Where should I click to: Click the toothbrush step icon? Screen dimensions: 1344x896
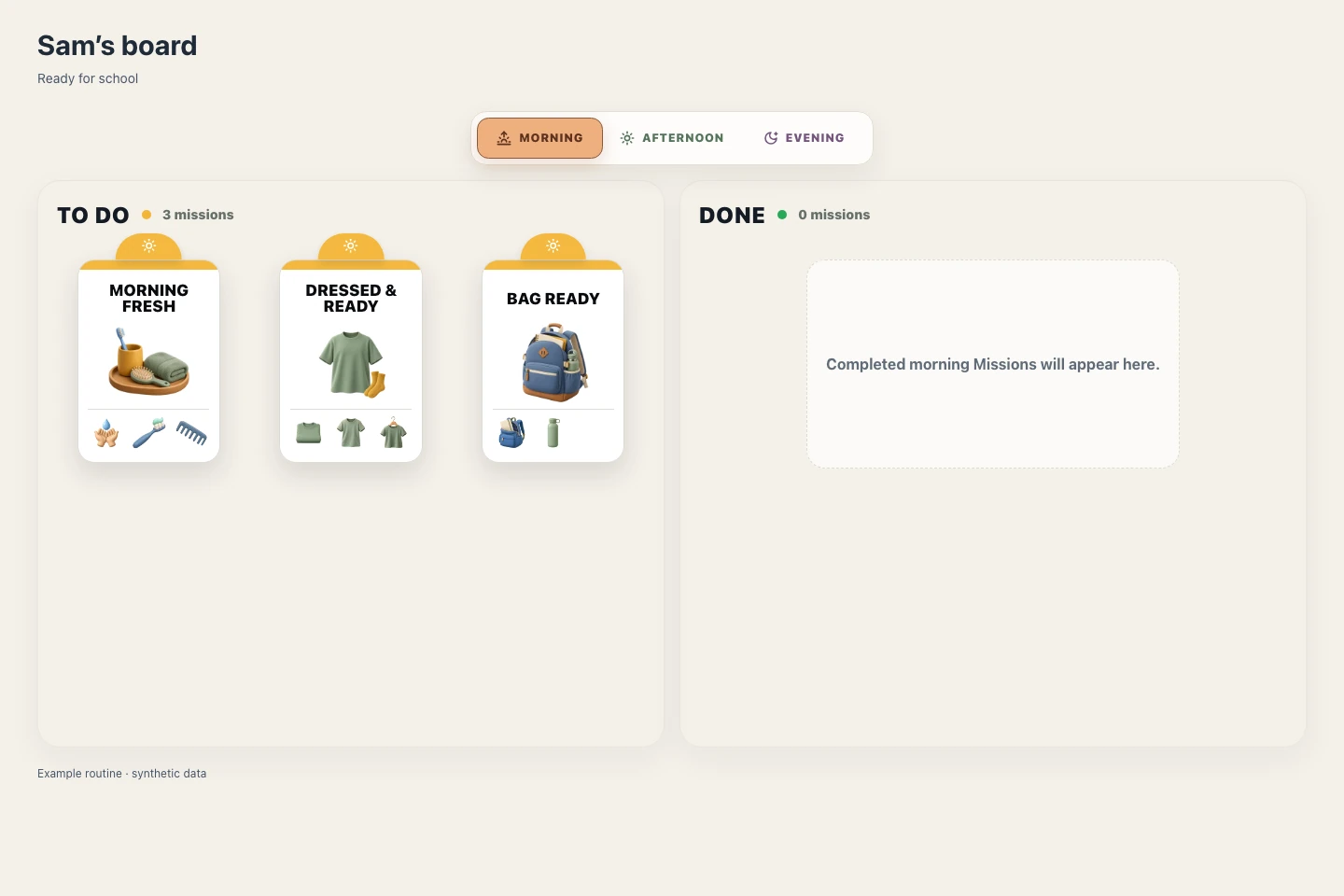click(x=148, y=433)
